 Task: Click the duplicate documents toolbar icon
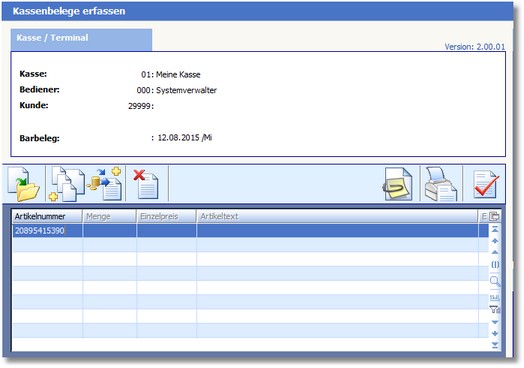click(67, 185)
